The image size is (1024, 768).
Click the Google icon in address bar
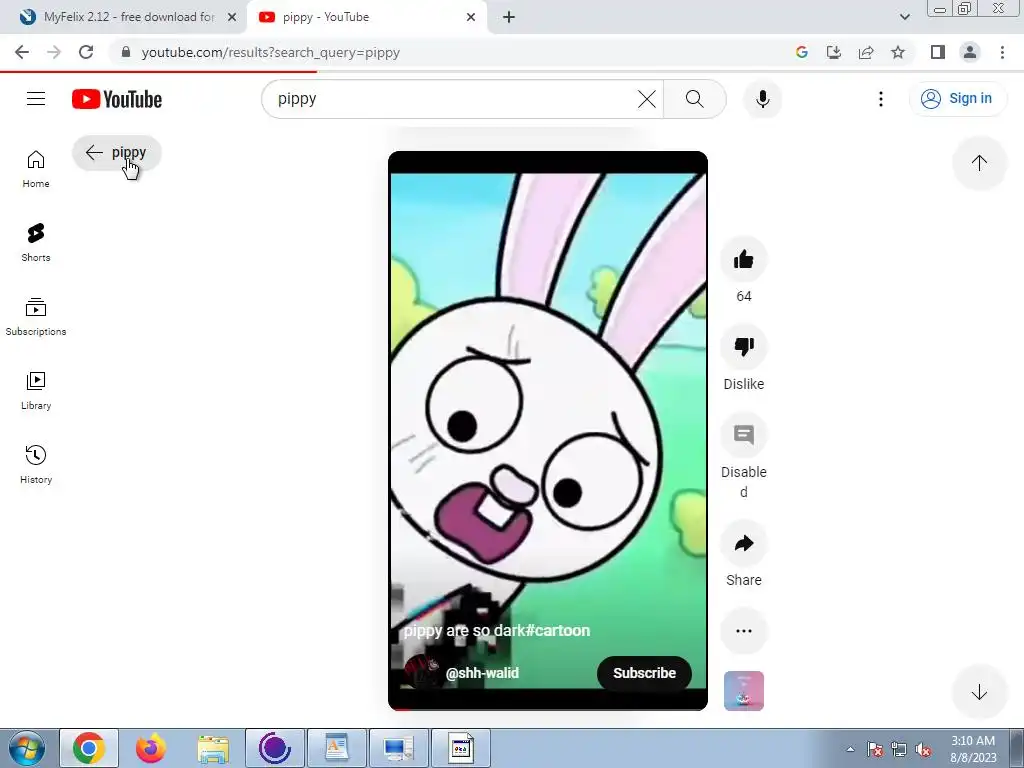tap(802, 52)
